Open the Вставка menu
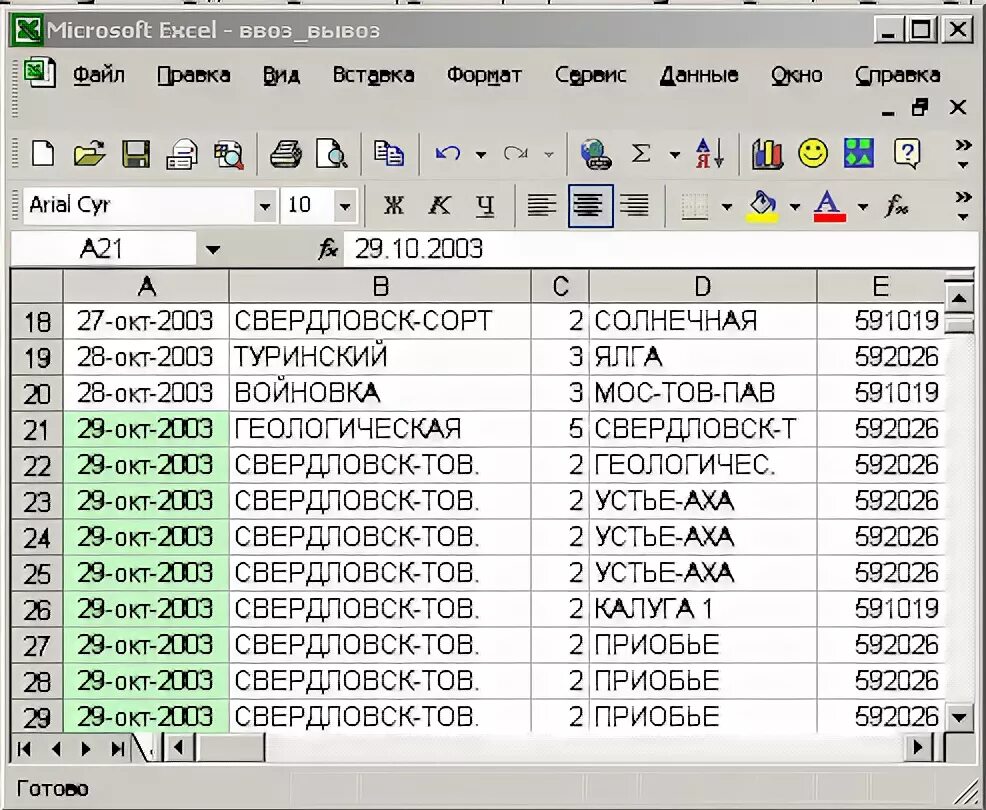The height and width of the screenshot is (810, 986). coord(374,75)
